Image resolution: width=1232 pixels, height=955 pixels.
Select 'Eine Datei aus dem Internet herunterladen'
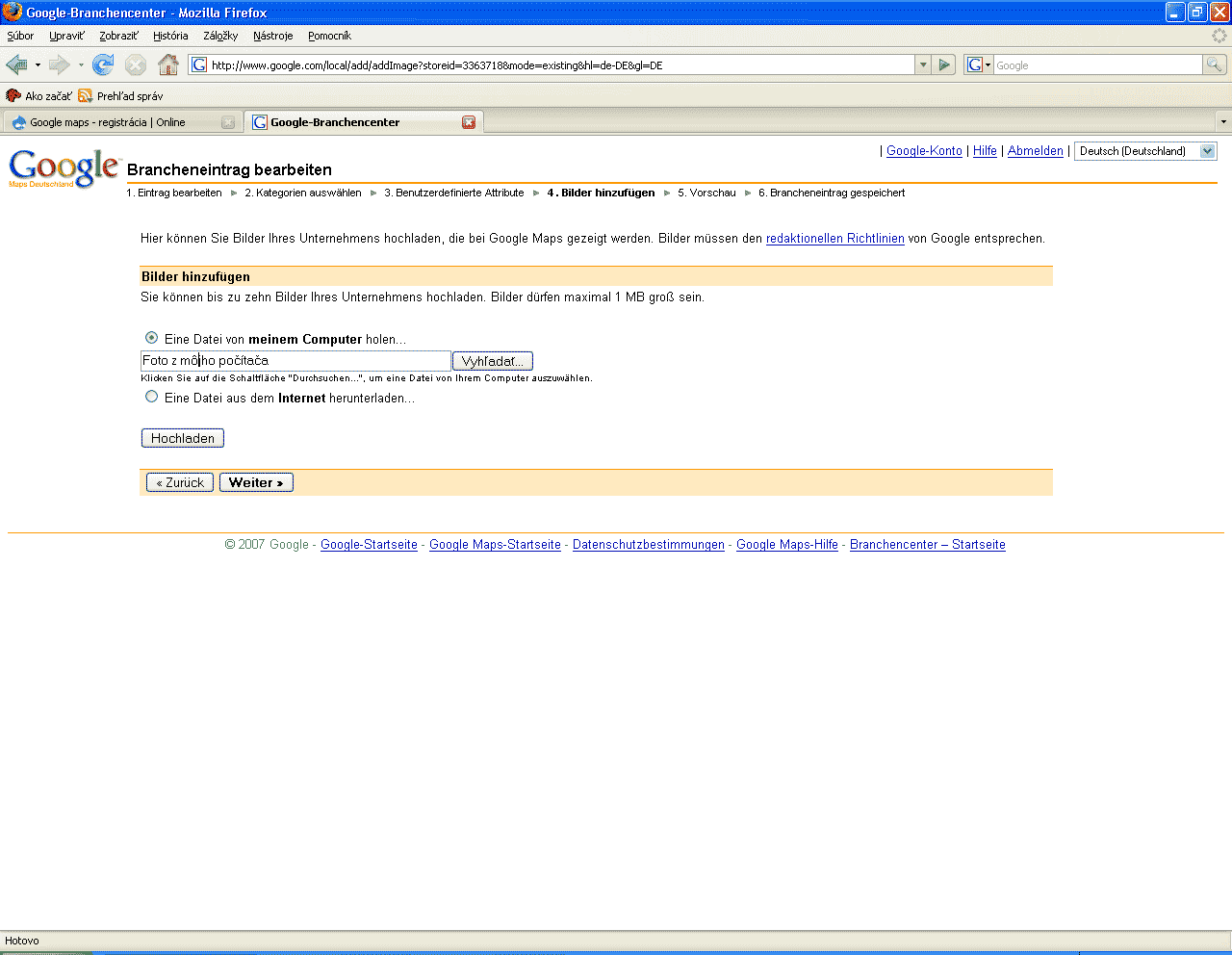pos(151,397)
